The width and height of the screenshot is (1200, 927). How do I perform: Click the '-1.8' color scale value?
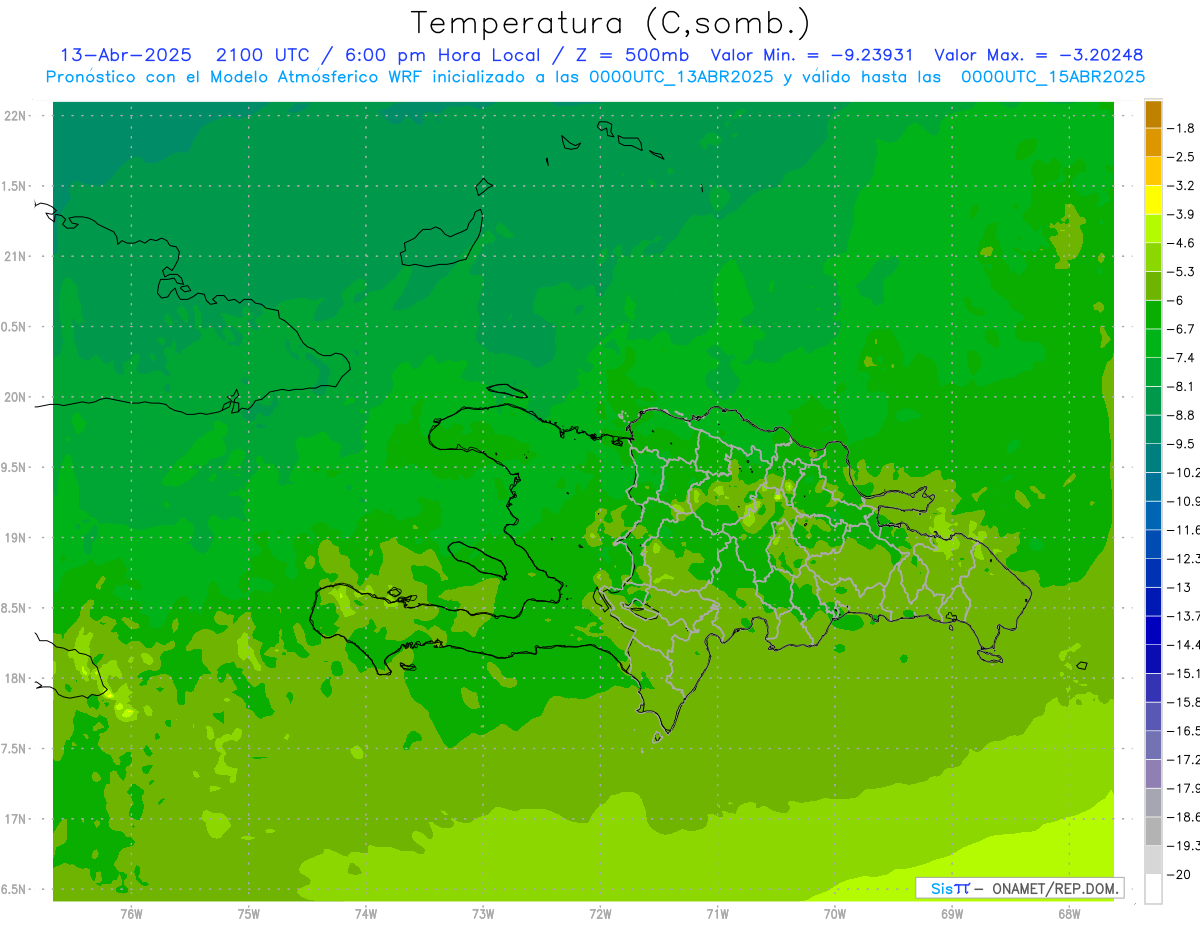pyautogui.click(x=1182, y=128)
